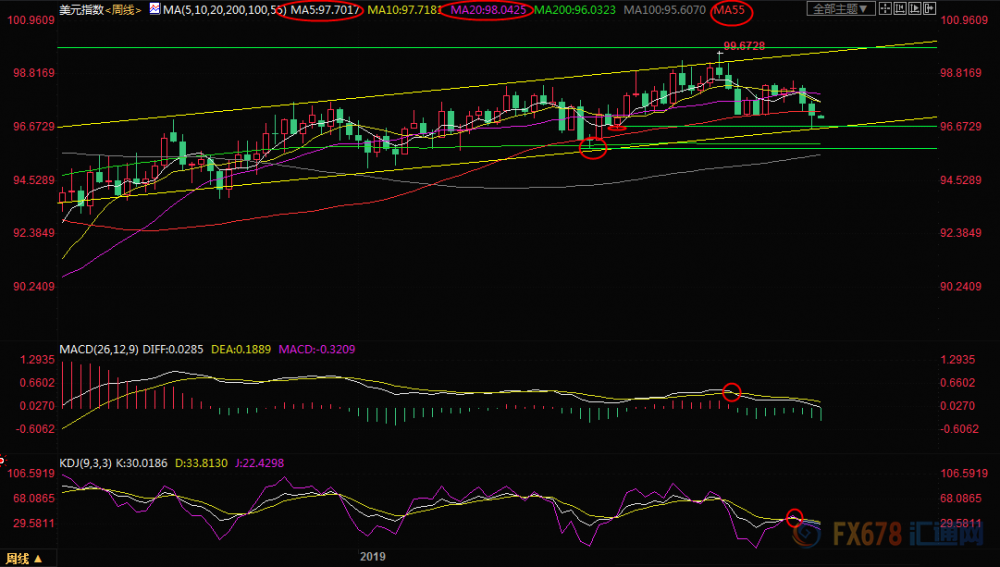Click the 90.2409 price on the right axis
Image resolution: width=1000 pixels, height=567 pixels.
[960, 286]
